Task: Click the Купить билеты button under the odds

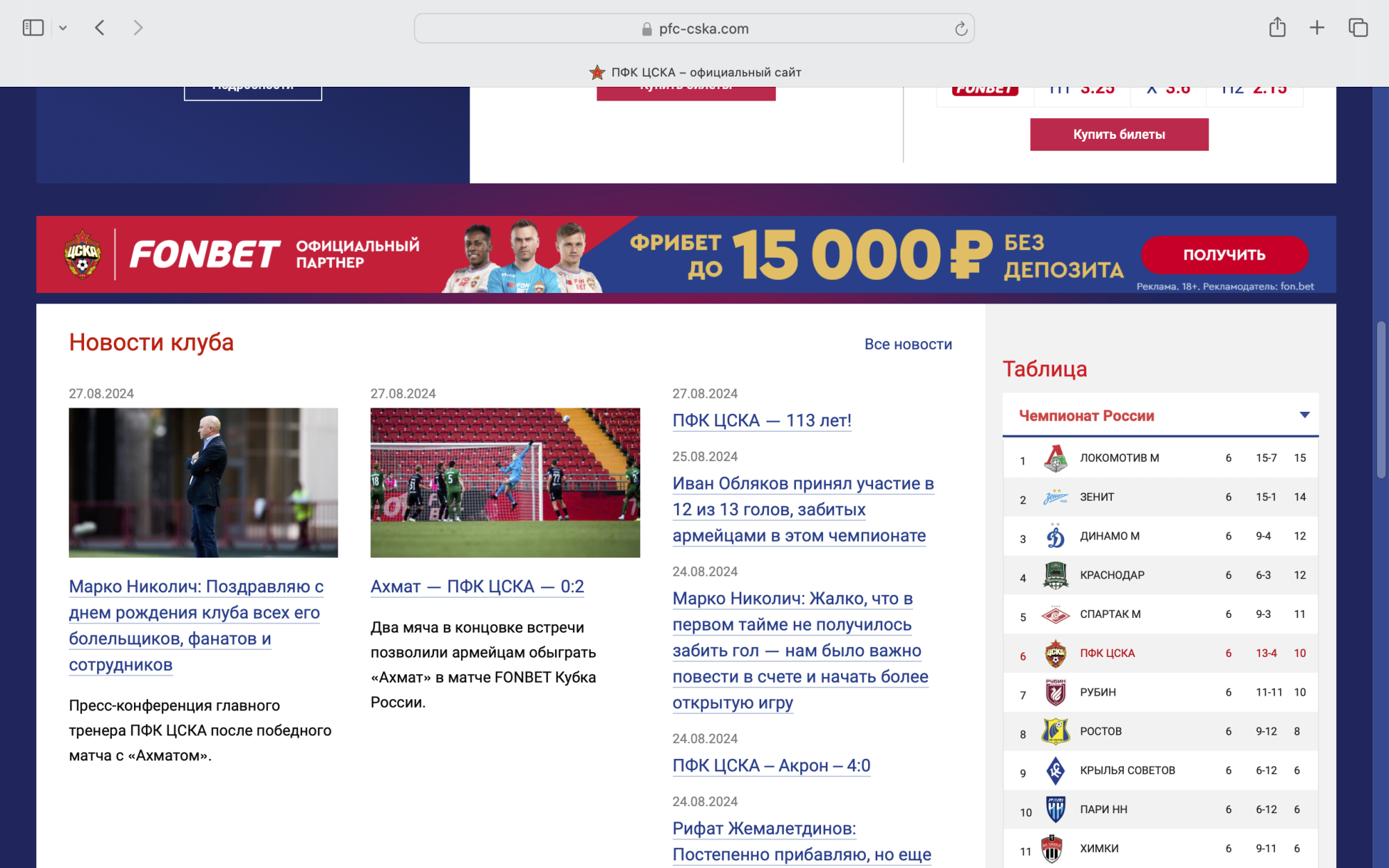Action: pos(1119,134)
